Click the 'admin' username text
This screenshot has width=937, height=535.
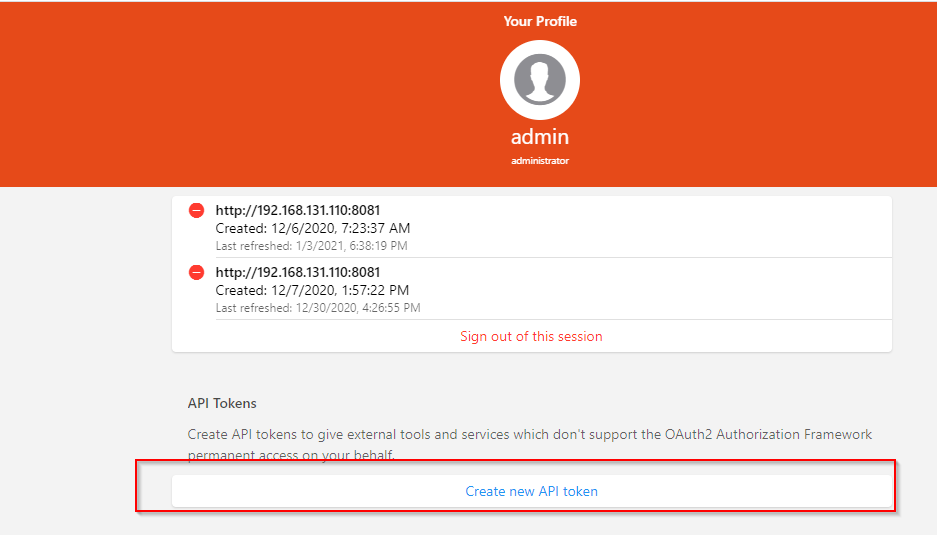pyautogui.click(x=540, y=136)
